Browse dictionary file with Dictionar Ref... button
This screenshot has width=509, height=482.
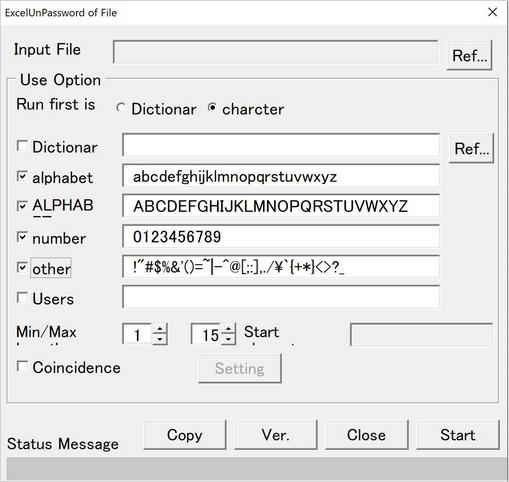[x=471, y=148]
